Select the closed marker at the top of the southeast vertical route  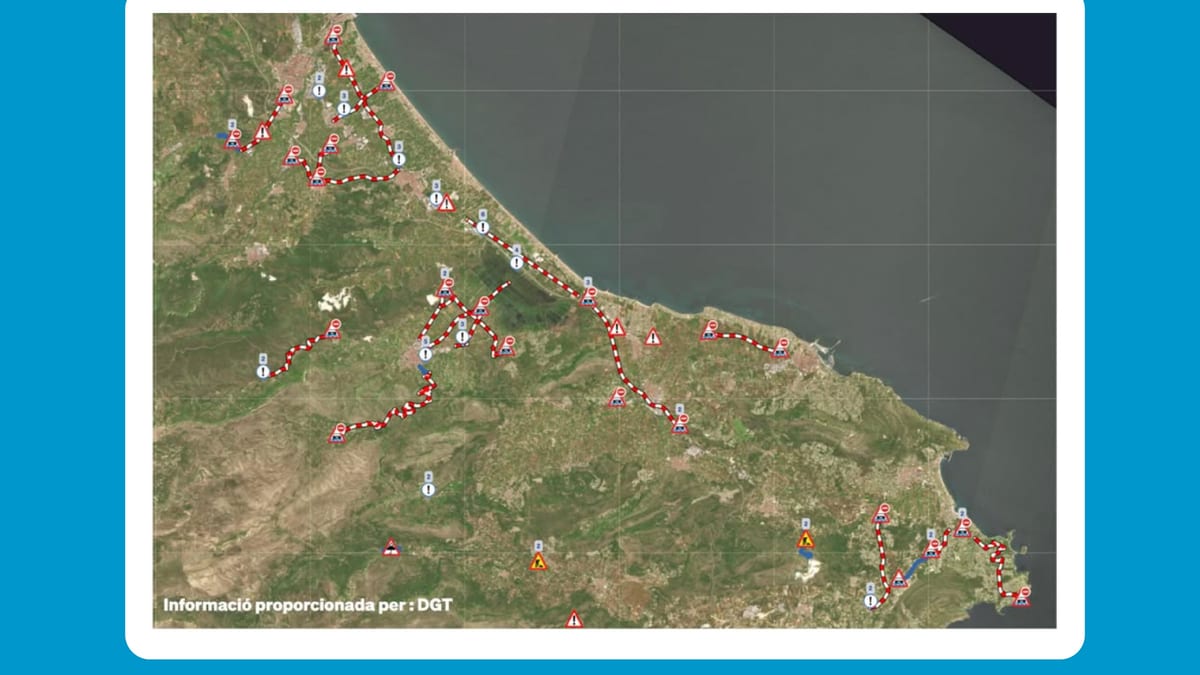tap(880, 512)
